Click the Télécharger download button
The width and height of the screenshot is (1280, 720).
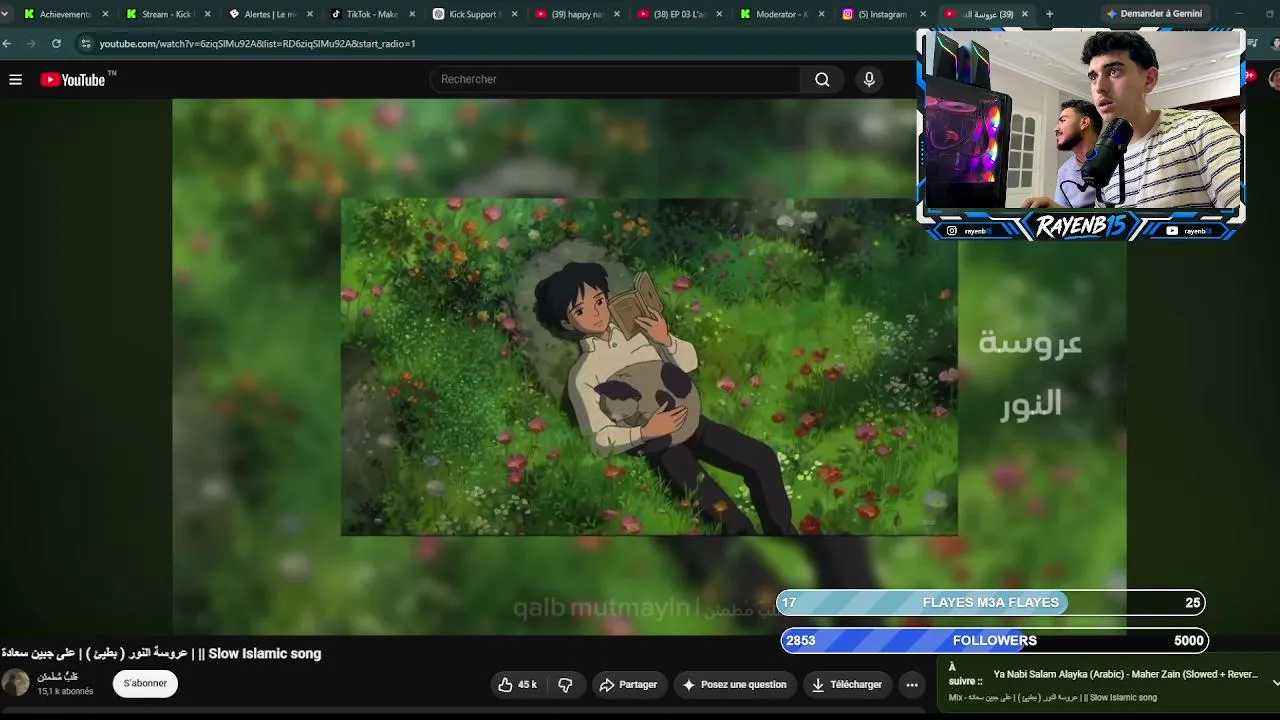point(847,685)
